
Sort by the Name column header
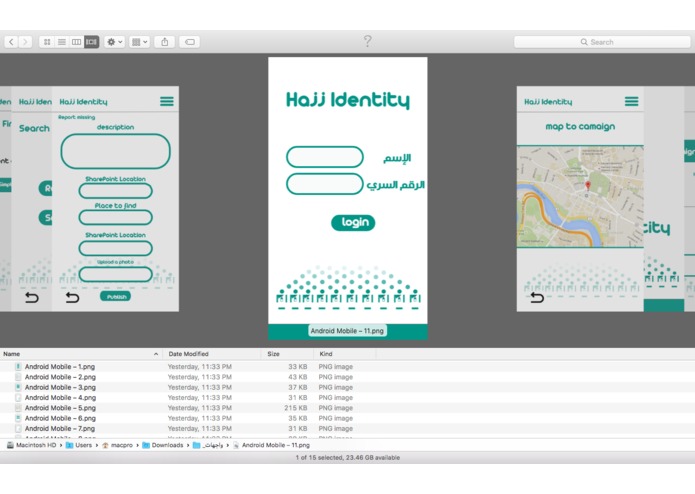tap(81, 354)
